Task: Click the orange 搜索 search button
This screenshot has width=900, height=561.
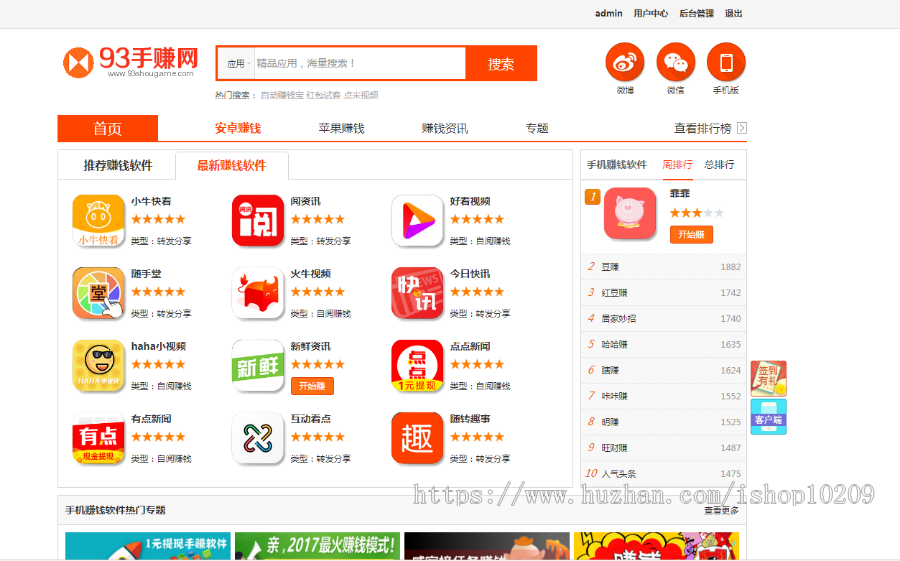Action: (501, 64)
